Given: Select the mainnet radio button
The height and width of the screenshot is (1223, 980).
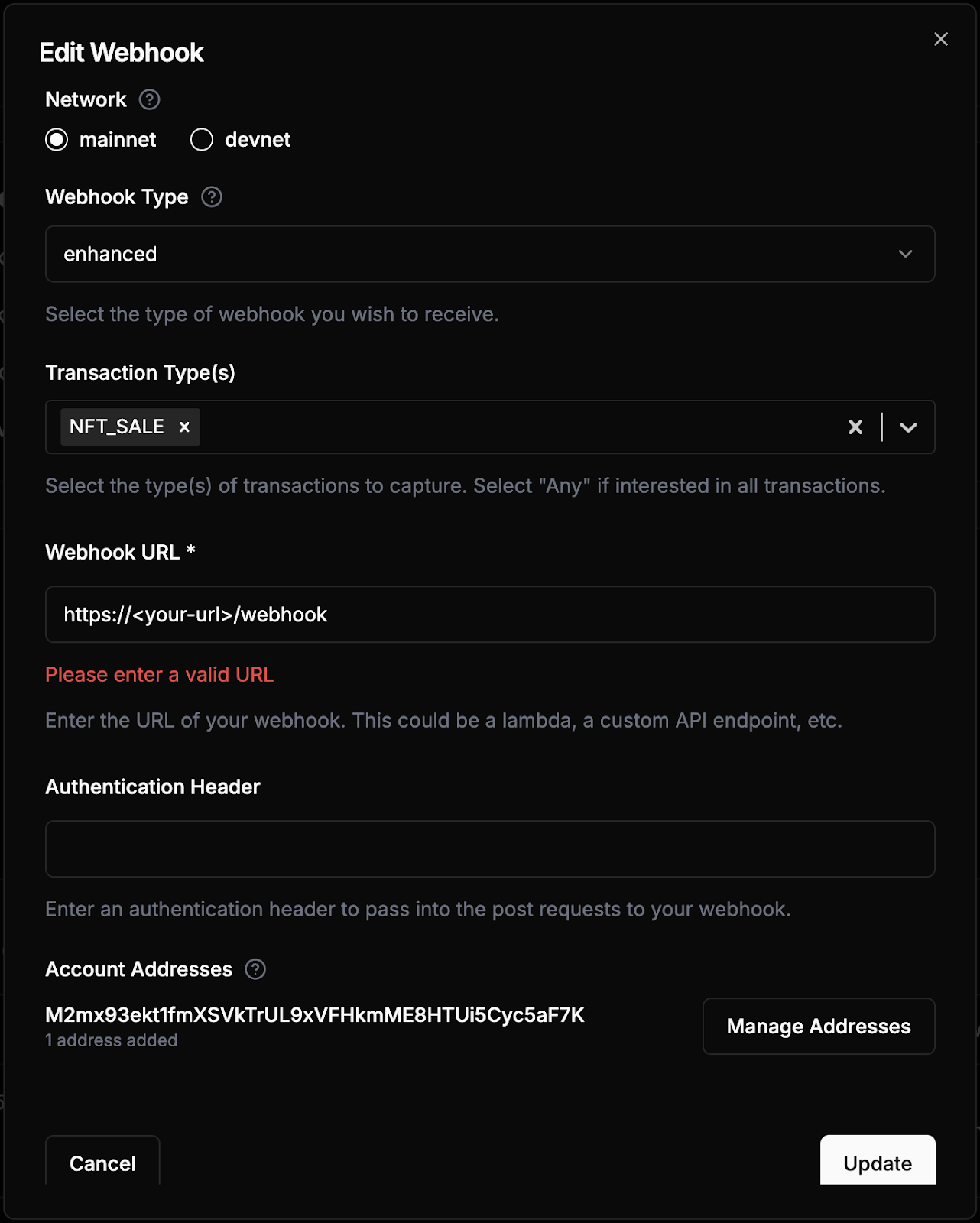Looking at the screenshot, I should click(x=57, y=140).
